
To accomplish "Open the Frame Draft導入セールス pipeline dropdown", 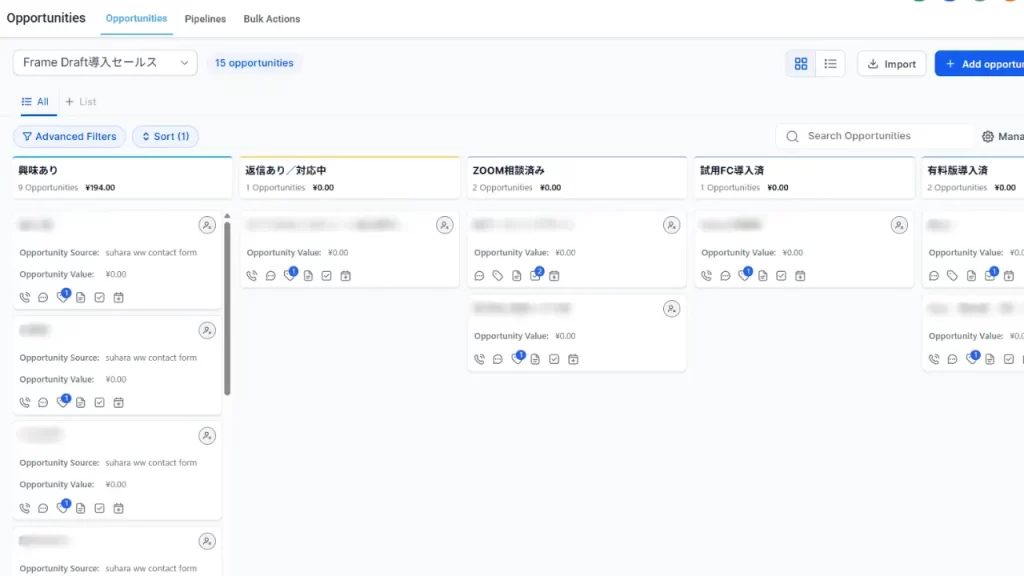I will click(x=105, y=62).
